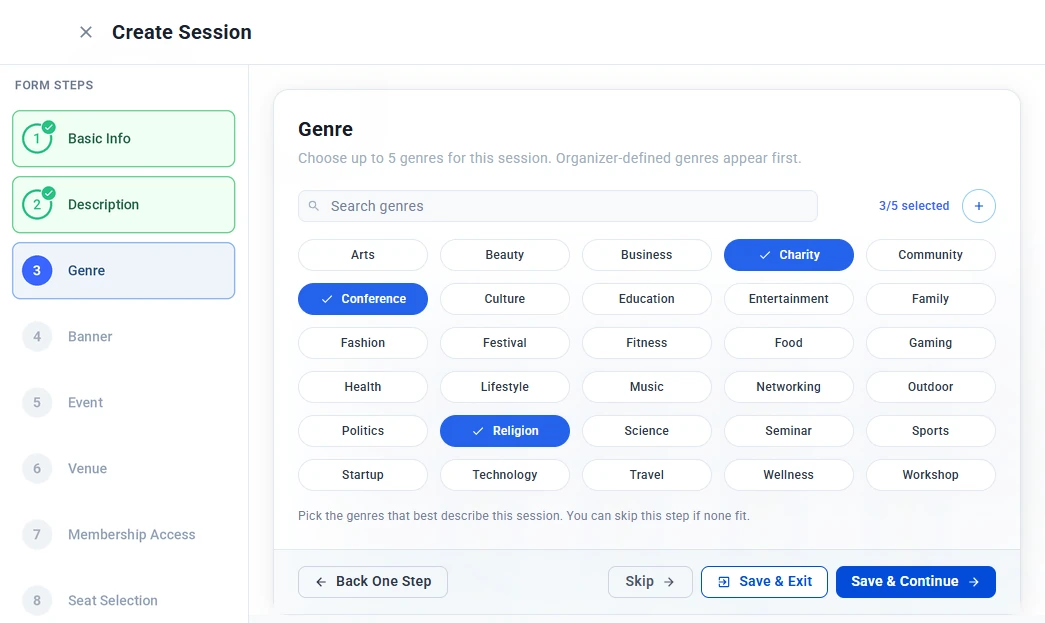Add the Wellness genre

[788, 474]
